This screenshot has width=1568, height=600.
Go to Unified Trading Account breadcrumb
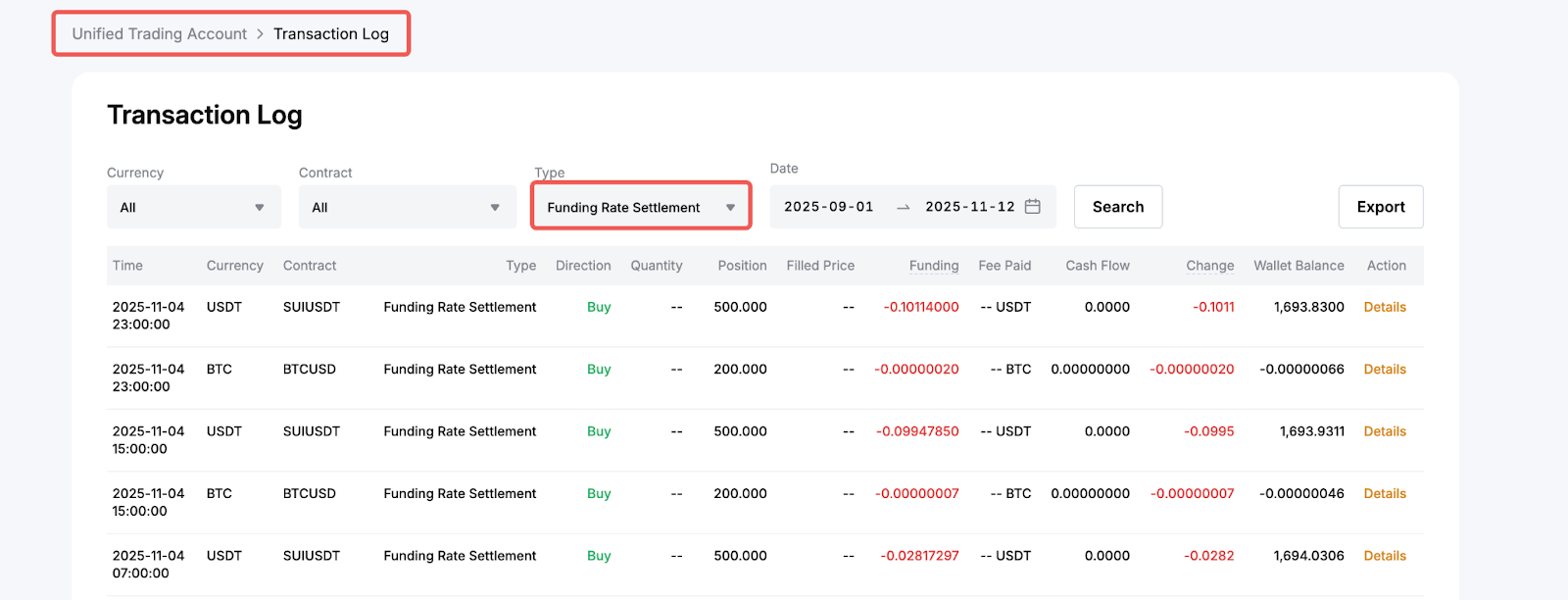coord(159,34)
